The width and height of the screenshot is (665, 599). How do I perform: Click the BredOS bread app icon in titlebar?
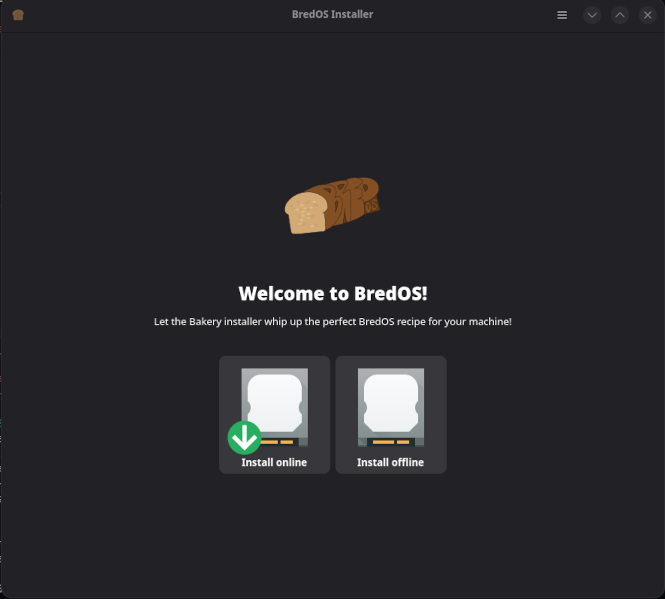tap(18, 15)
